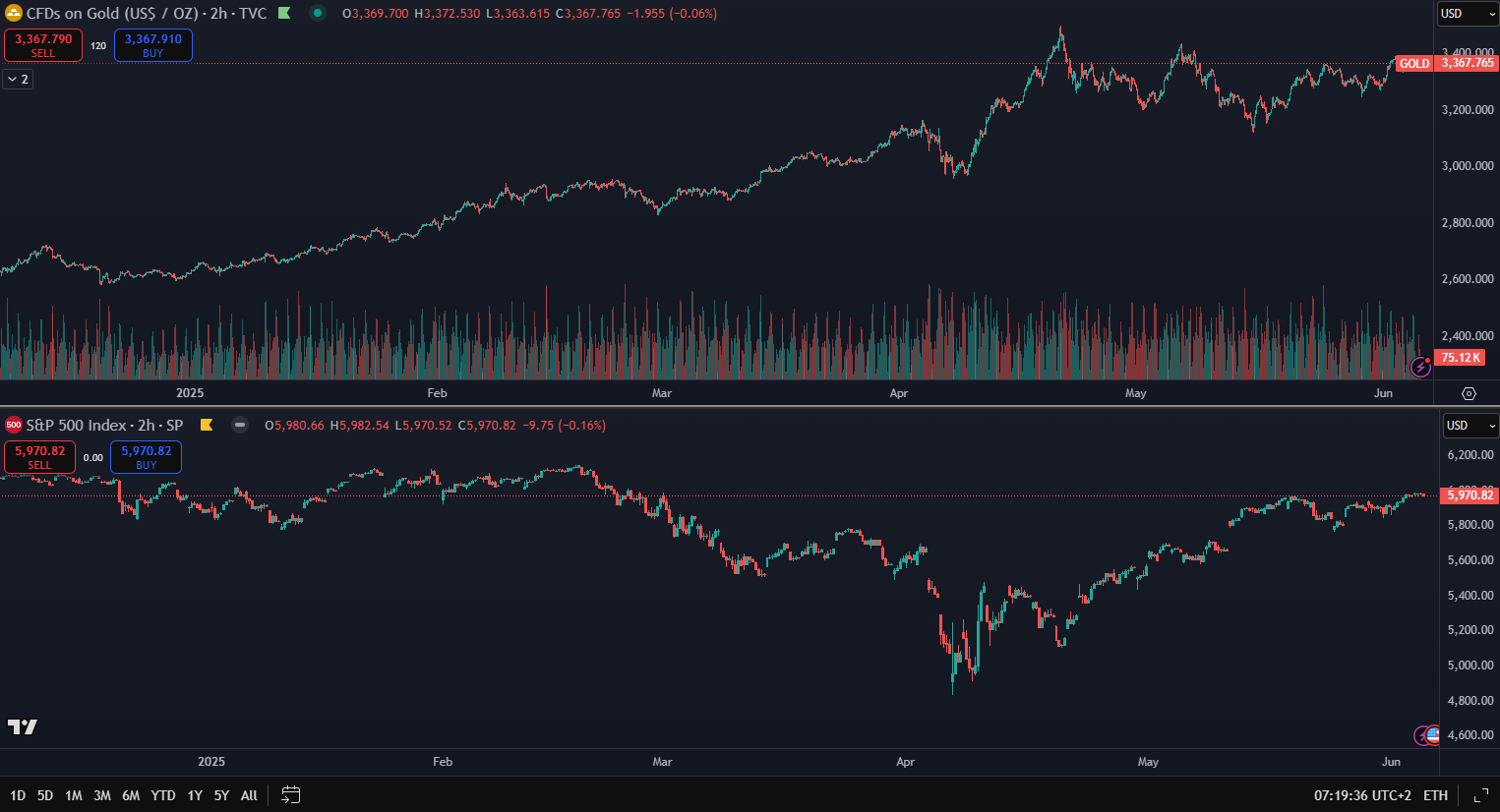The height and width of the screenshot is (812, 1500).
Task: Click the fullscreen icon in bottom bar
Action: coord(1480,795)
